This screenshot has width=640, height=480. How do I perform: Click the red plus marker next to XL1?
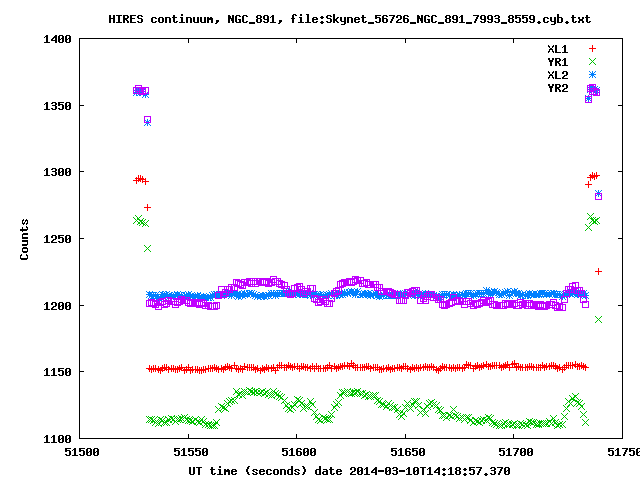coord(592,49)
